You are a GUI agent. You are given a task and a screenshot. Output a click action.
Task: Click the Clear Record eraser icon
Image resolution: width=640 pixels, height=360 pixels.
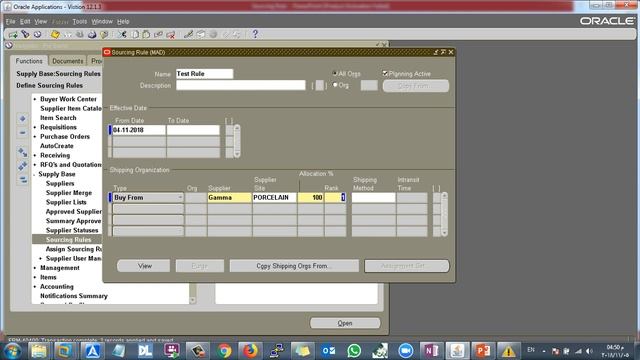[x=158, y=35]
